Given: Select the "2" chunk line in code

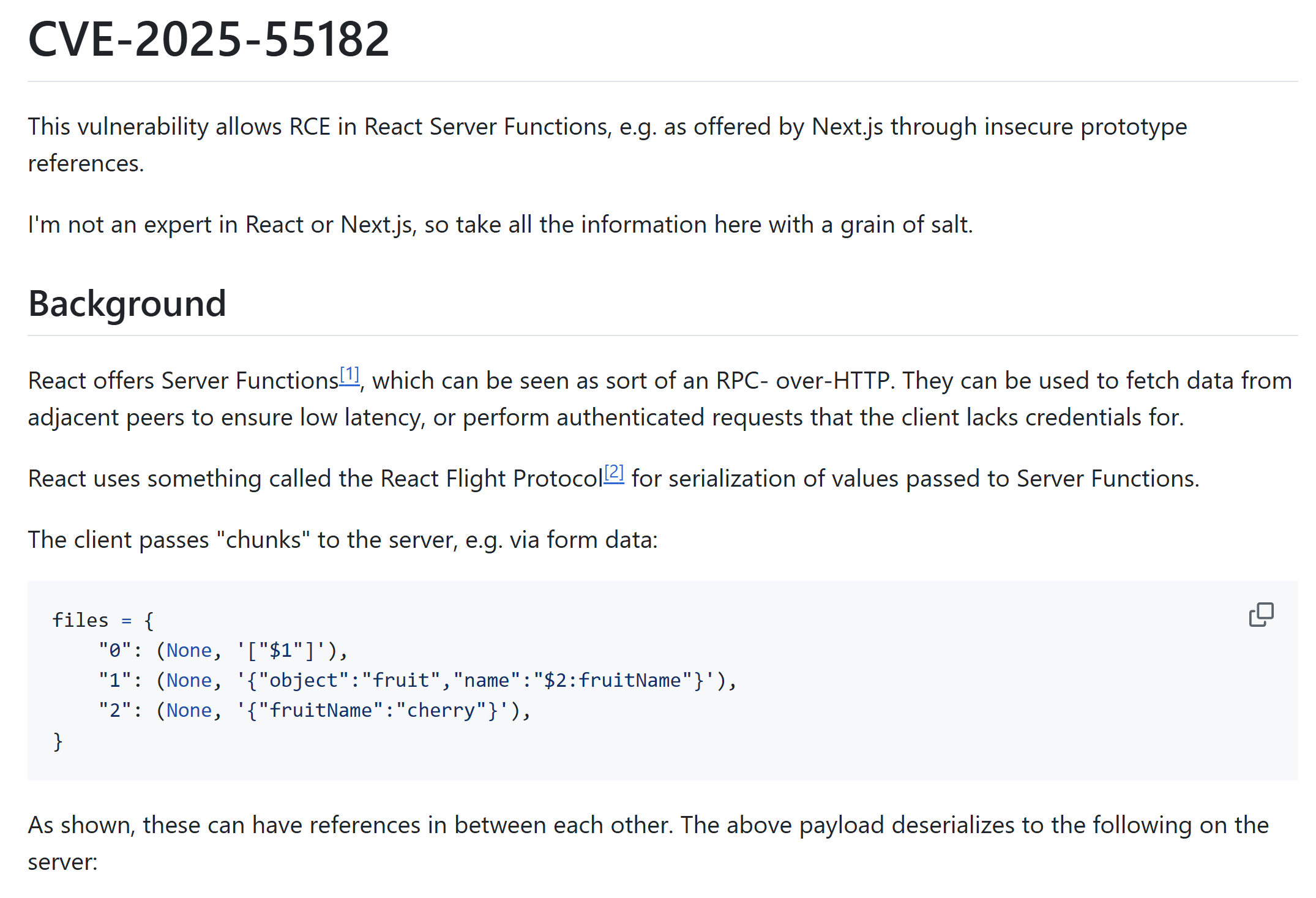Looking at the screenshot, I should pyautogui.click(x=315, y=710).
